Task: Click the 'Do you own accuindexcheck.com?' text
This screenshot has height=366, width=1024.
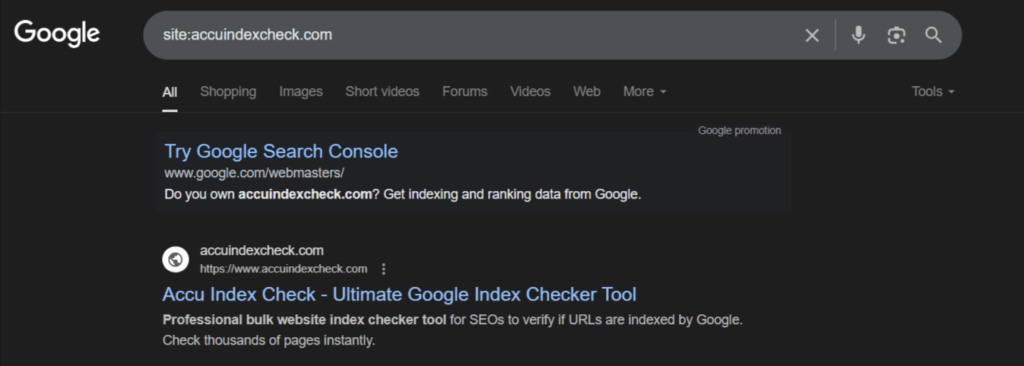Action: coord(272,194)
